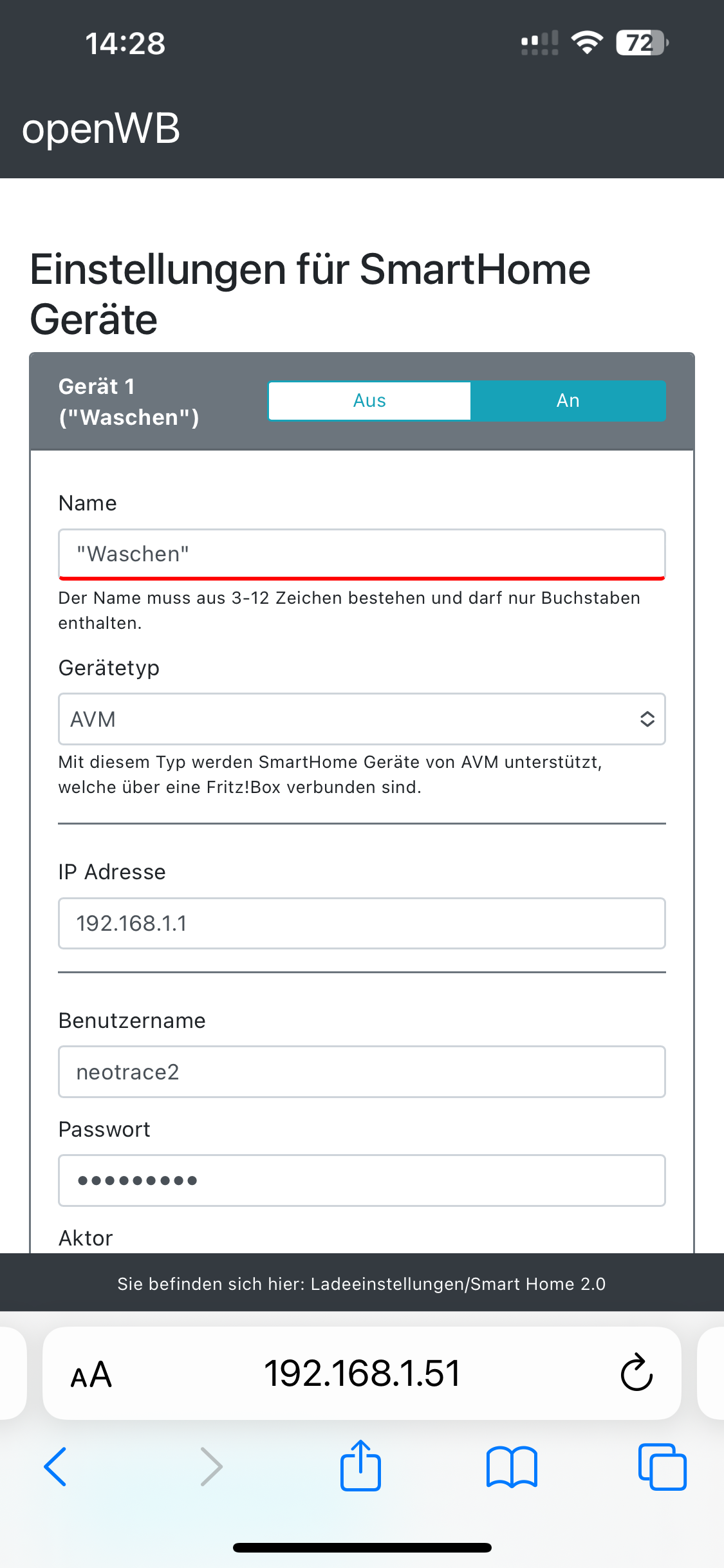Switch device 1 to Aus
Image resolution: width=724 pixels, height=1568 pixels.
[369, 400]
